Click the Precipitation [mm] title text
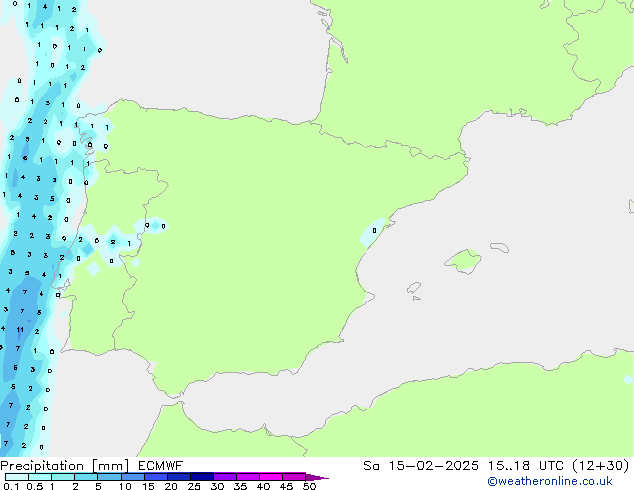Image resolution: width=634 pixels, height=490 pixels. click(65, 466)
